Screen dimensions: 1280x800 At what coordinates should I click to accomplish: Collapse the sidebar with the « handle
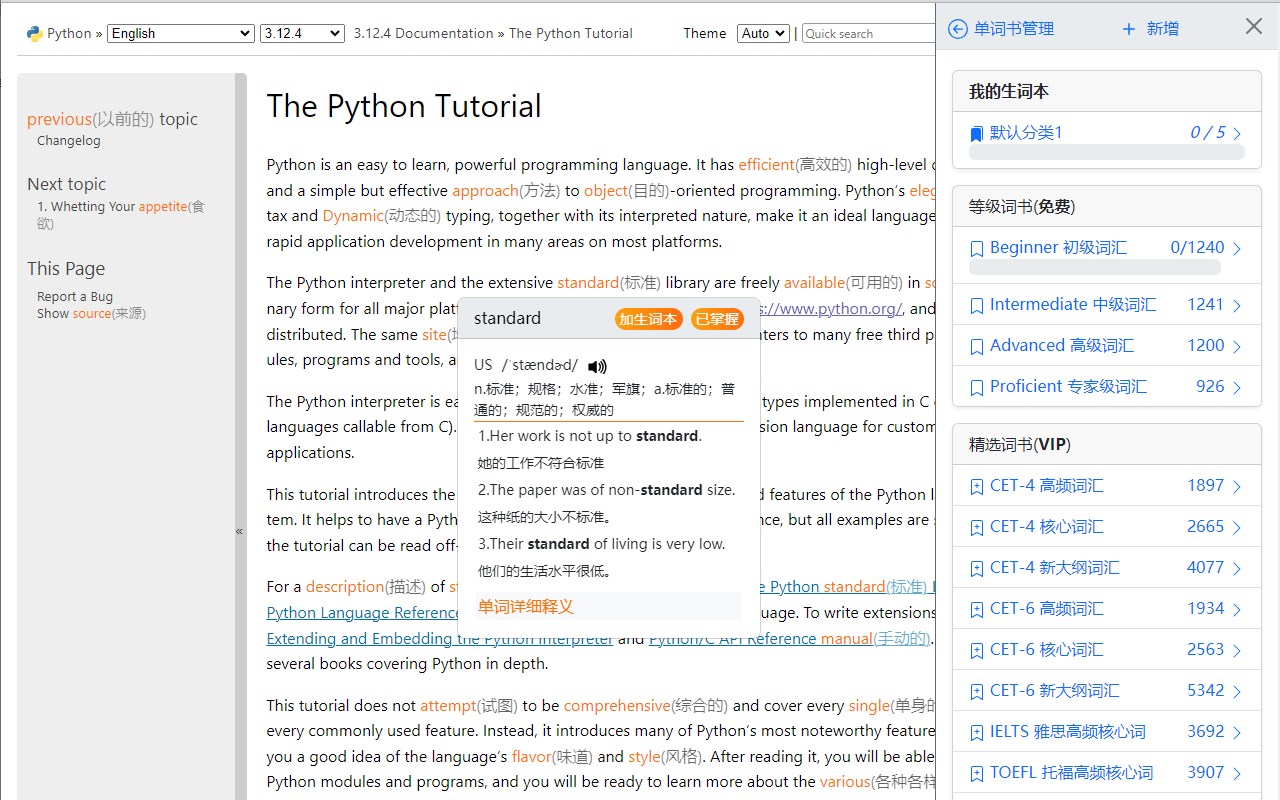coord(240,531)
